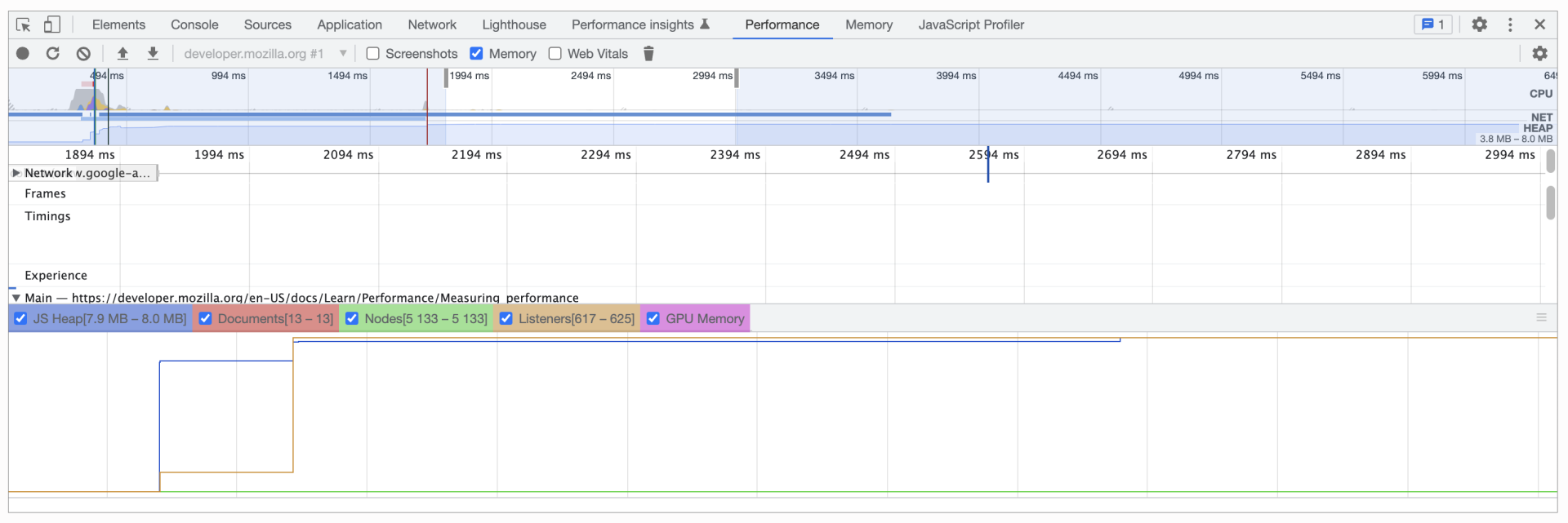Collapse the Main thread track
Viewport: 1568px width, 523px height.
click(16, 298)
